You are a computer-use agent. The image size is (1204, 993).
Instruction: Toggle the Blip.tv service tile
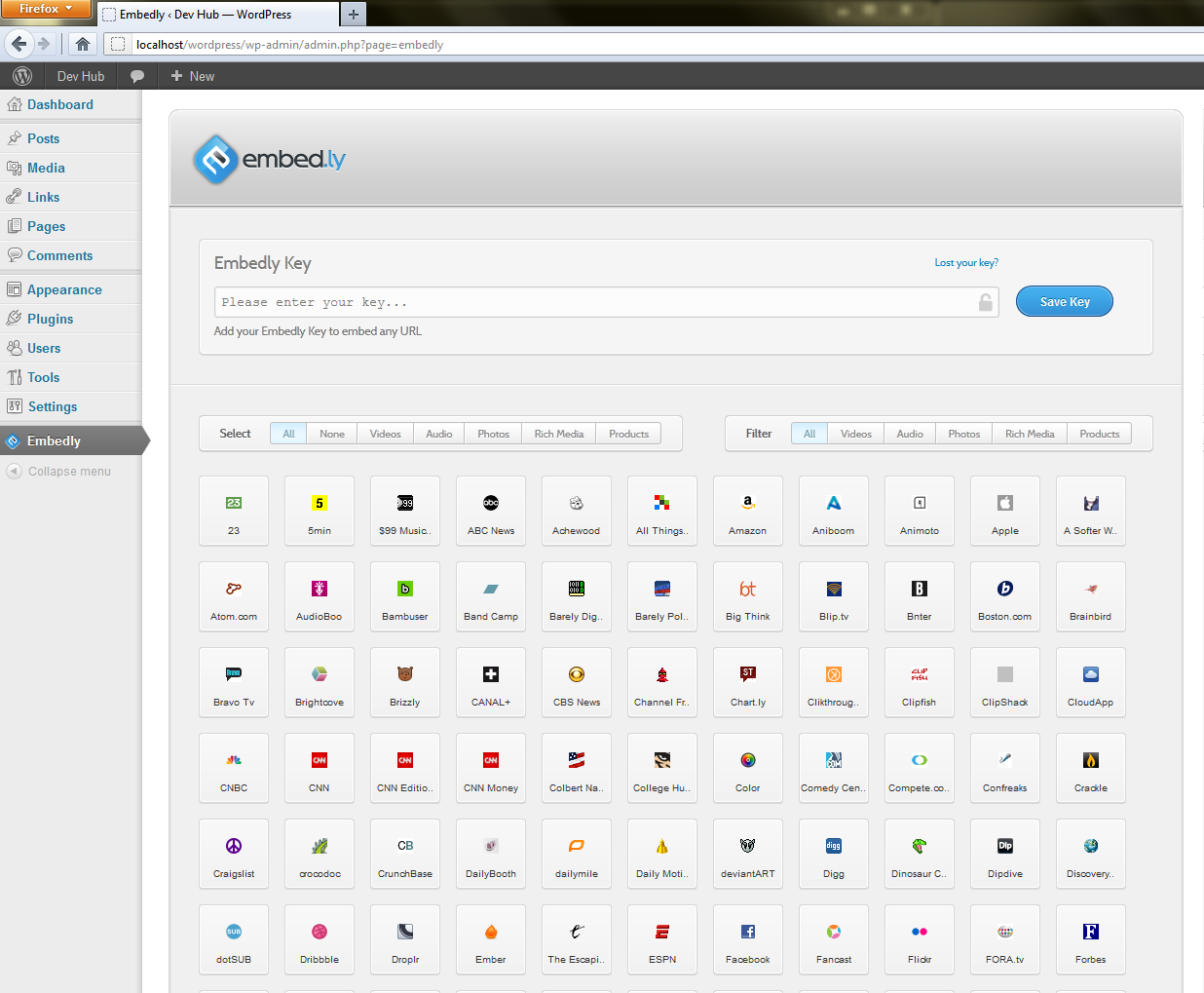(834, 596)
